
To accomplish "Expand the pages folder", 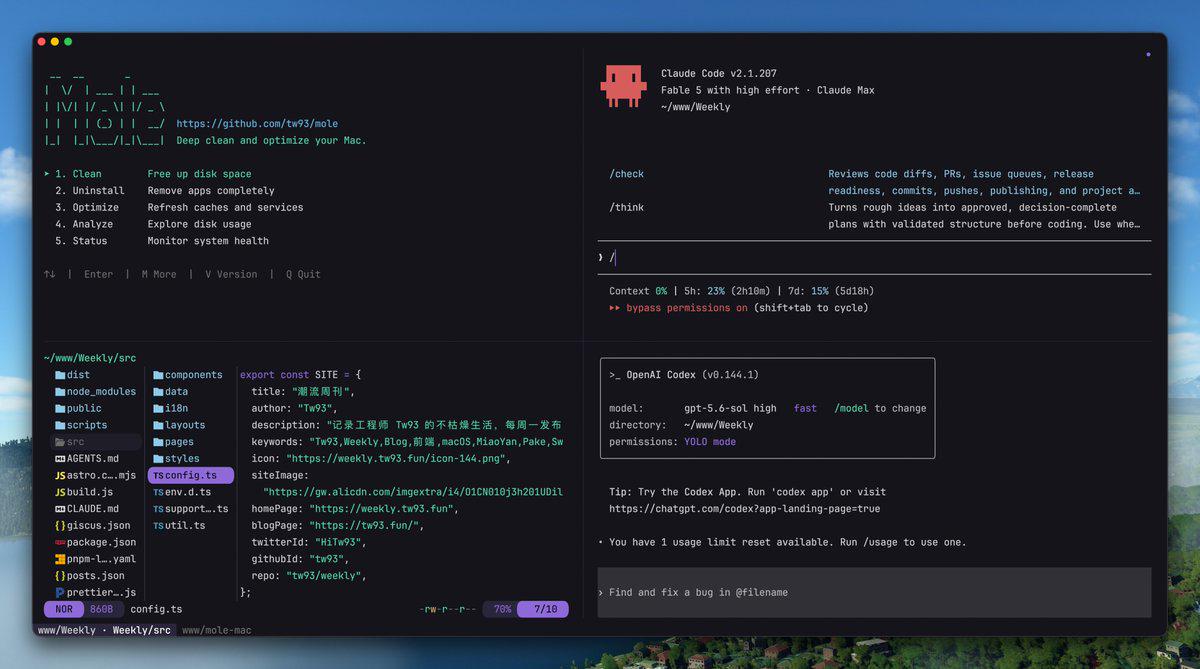I will (173, 442).
